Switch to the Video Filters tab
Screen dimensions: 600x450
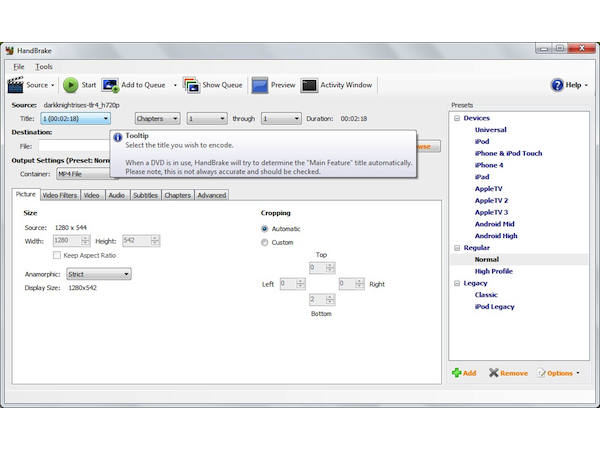click(x=60, y=195)
